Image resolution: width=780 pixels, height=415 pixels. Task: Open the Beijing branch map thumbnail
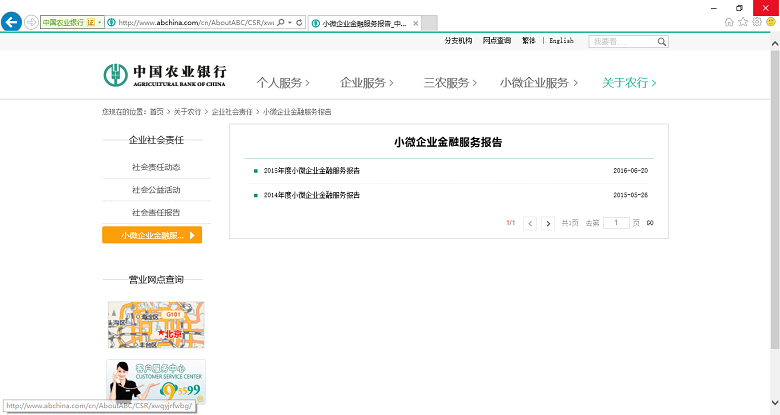[156, 325]
